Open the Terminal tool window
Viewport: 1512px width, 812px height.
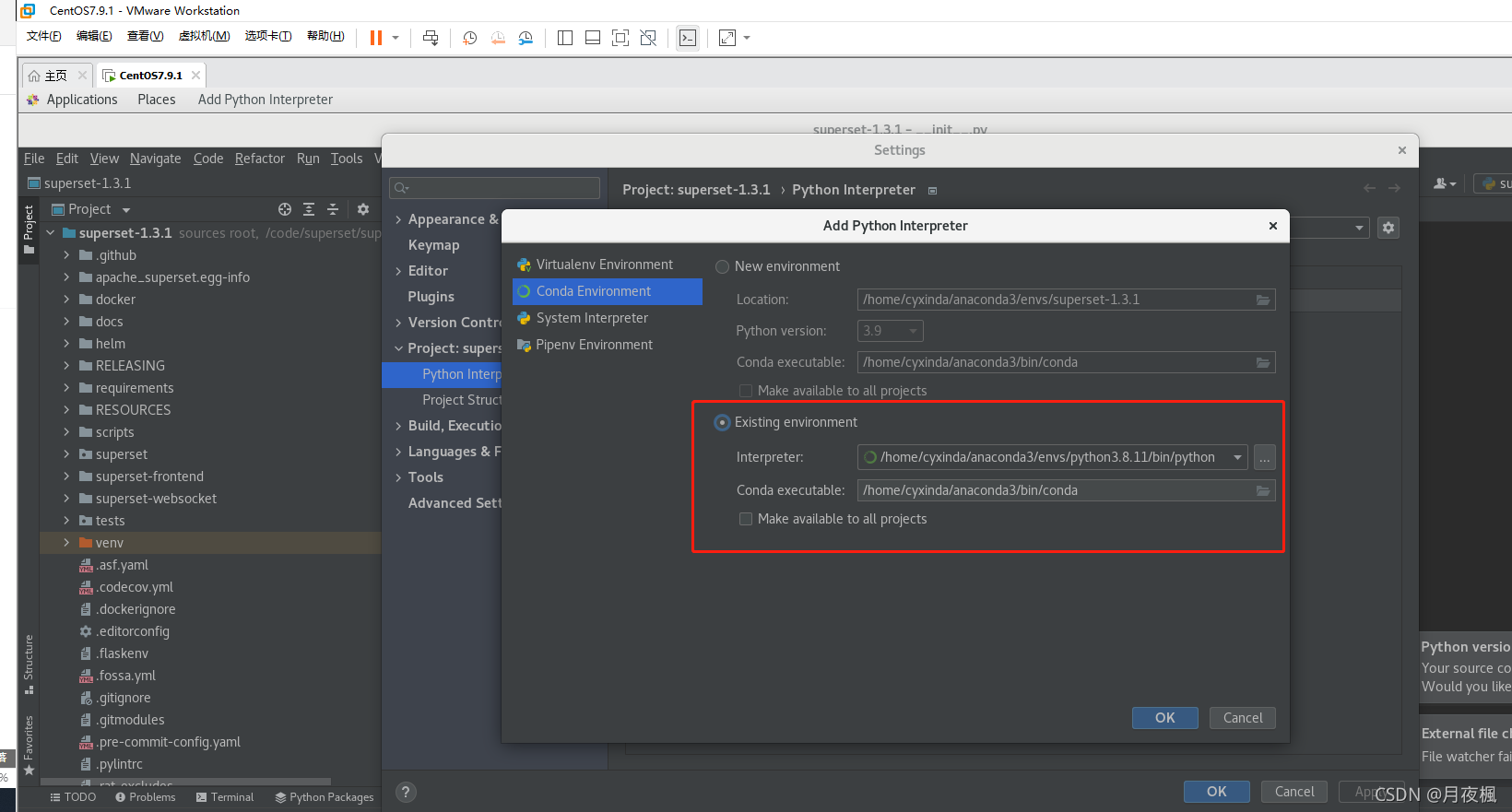[x=225, y=797]
